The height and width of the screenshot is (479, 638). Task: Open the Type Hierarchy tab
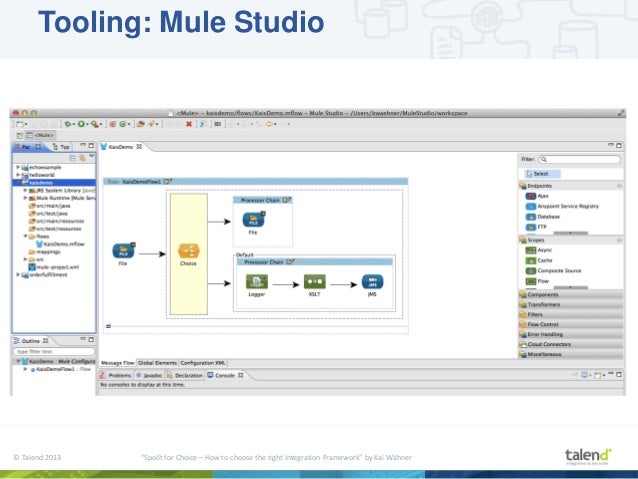pyautogui.click(x=61, y=147)
